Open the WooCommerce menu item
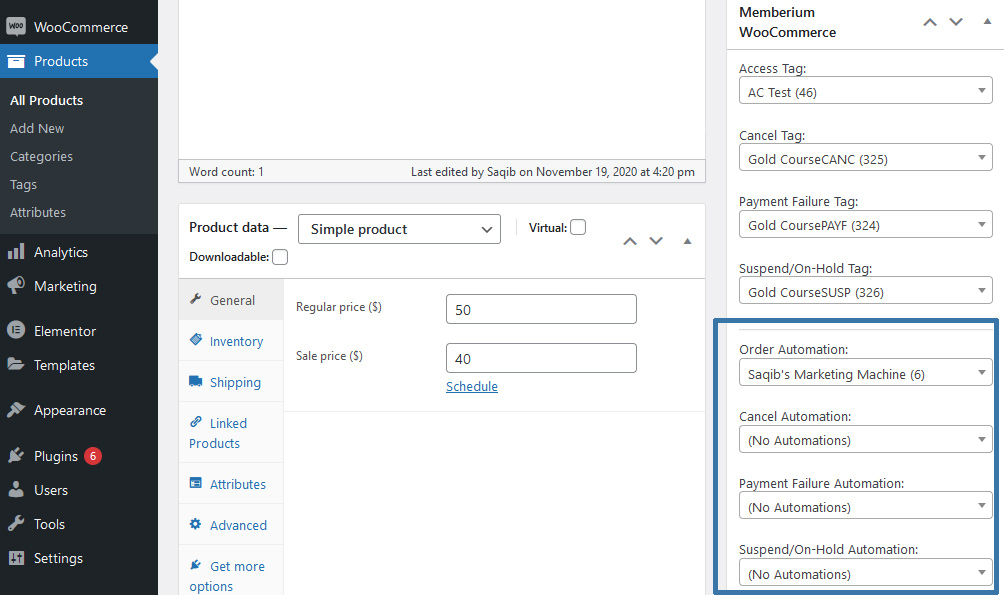 [79, 27]
